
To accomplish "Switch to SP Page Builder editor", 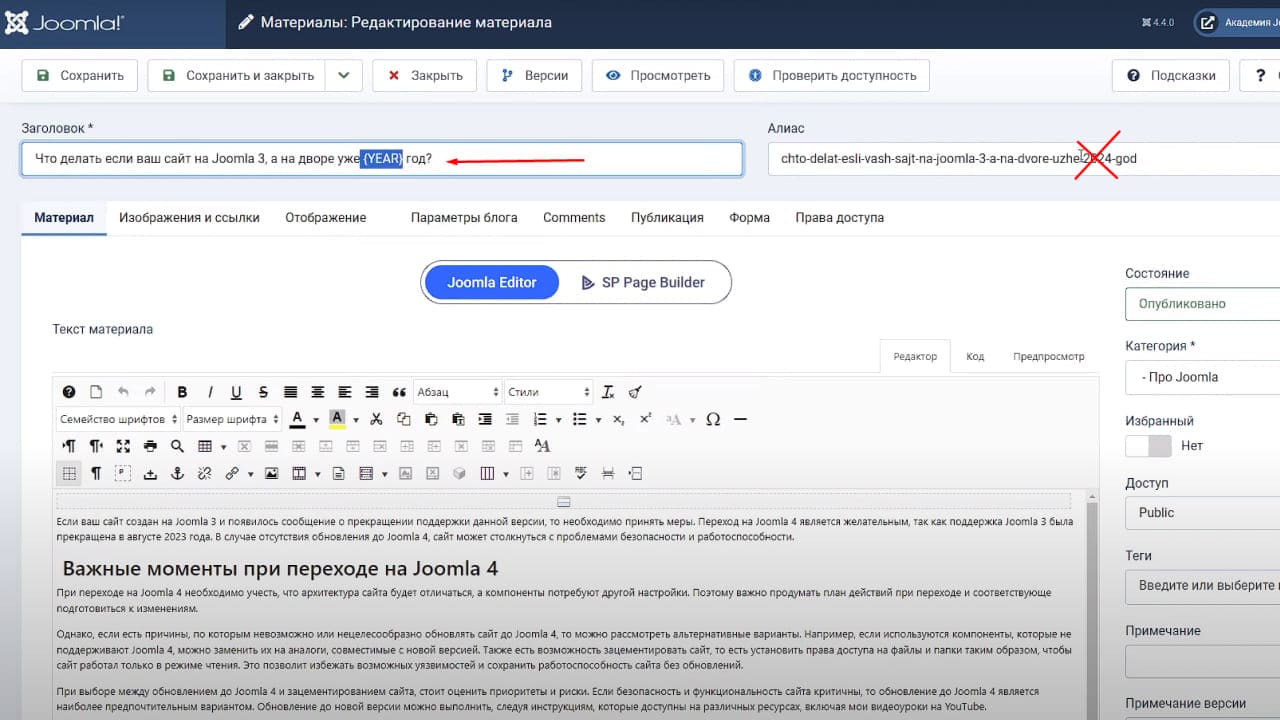I will [643, 282].
